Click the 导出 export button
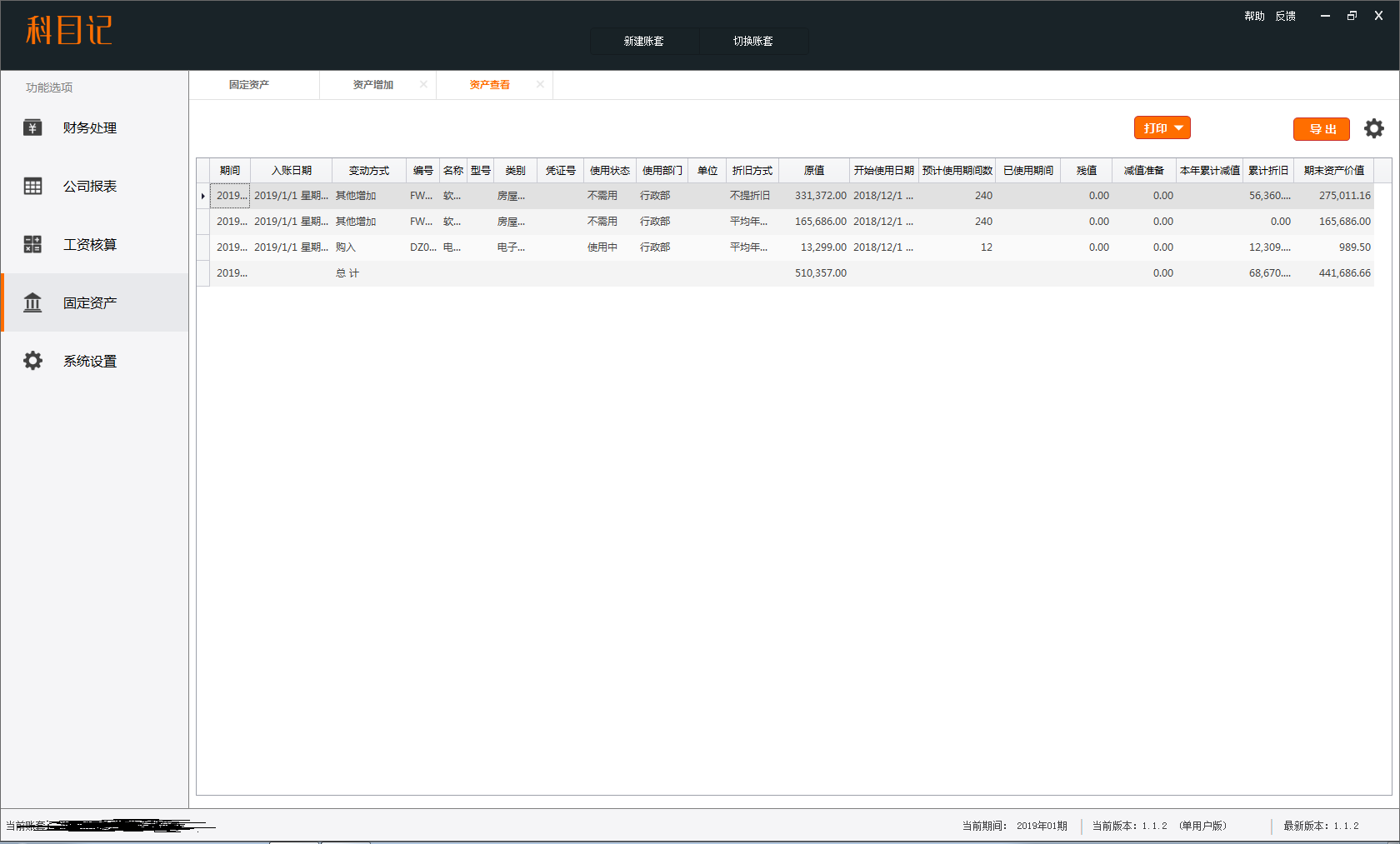The image size is (1400, 844). tap(1321, 129)
